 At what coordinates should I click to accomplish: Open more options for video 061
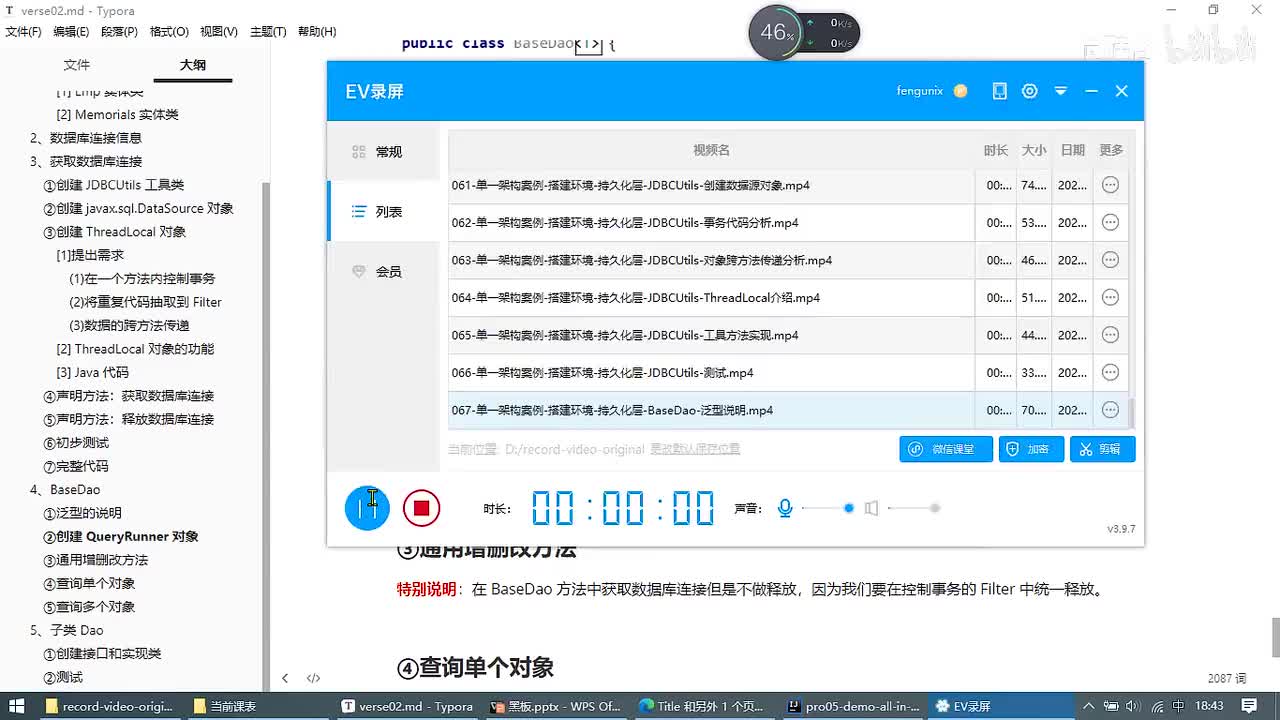pos(1110,185)
